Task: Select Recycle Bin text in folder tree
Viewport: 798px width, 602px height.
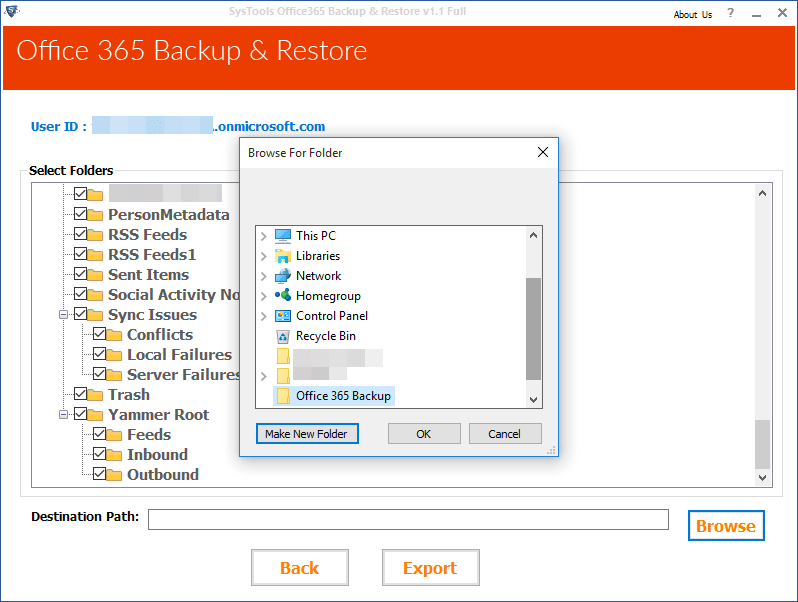Action: tap(326, 336)
